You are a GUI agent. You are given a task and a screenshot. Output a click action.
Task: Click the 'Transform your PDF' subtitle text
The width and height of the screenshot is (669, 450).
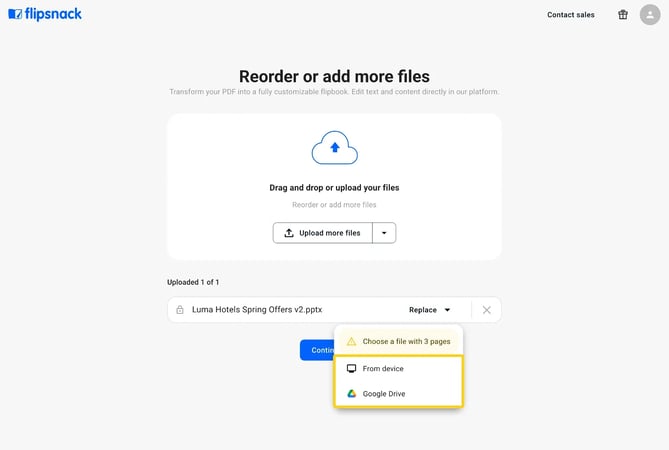pos(334,92)
